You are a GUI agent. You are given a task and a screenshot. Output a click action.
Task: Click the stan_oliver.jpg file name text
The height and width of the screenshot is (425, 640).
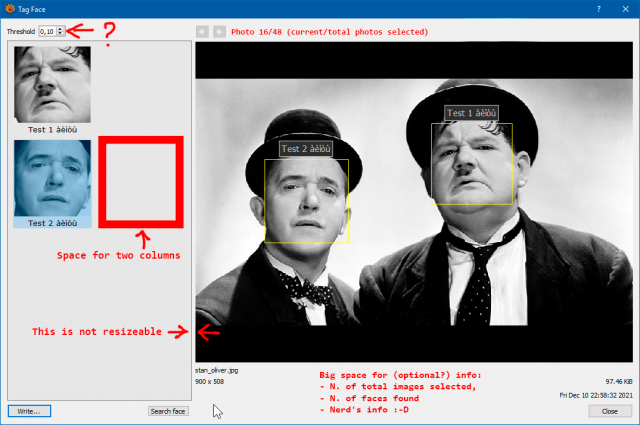[x=216, y=370]
